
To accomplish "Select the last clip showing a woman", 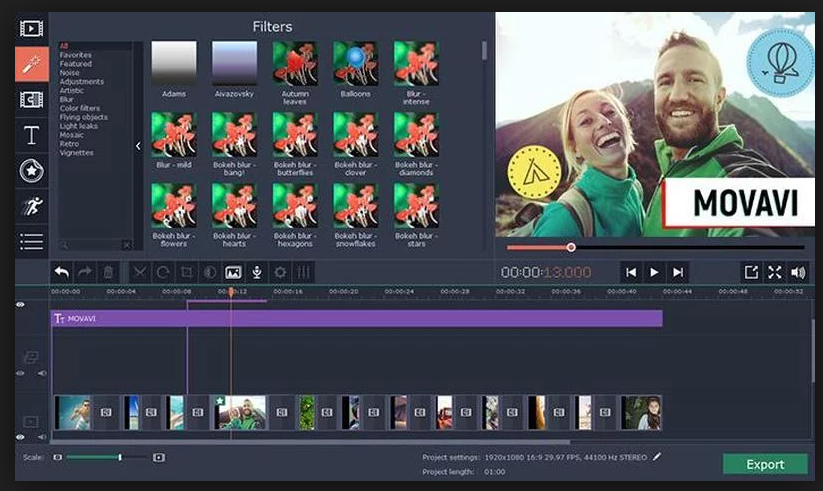I will pyautogui.click(x=641, y=413).
